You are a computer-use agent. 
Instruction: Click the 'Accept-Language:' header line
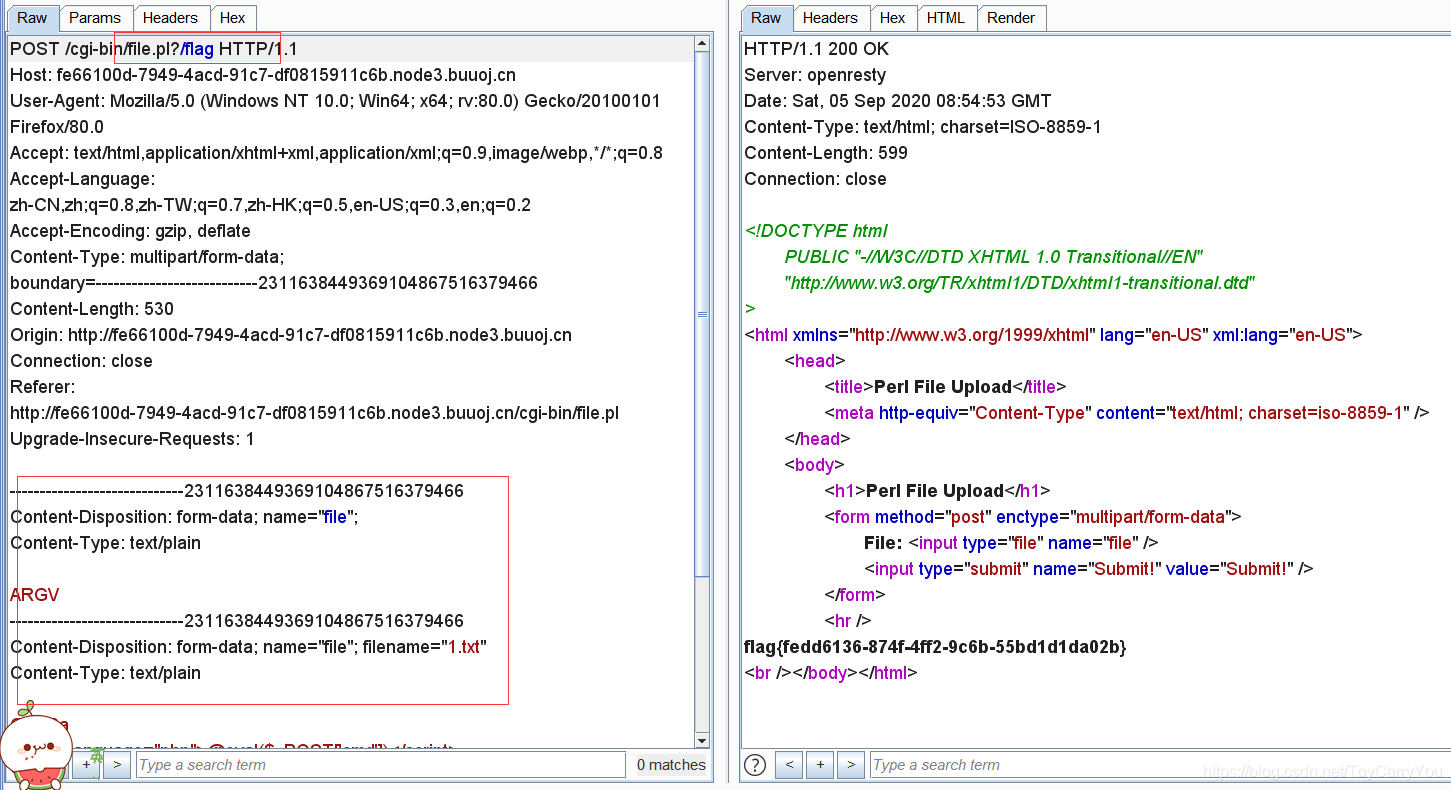tap(83, 179)
